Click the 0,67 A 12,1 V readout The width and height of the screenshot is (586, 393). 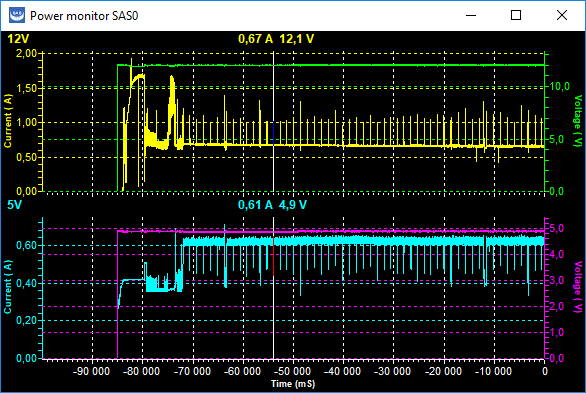(276, 39)
